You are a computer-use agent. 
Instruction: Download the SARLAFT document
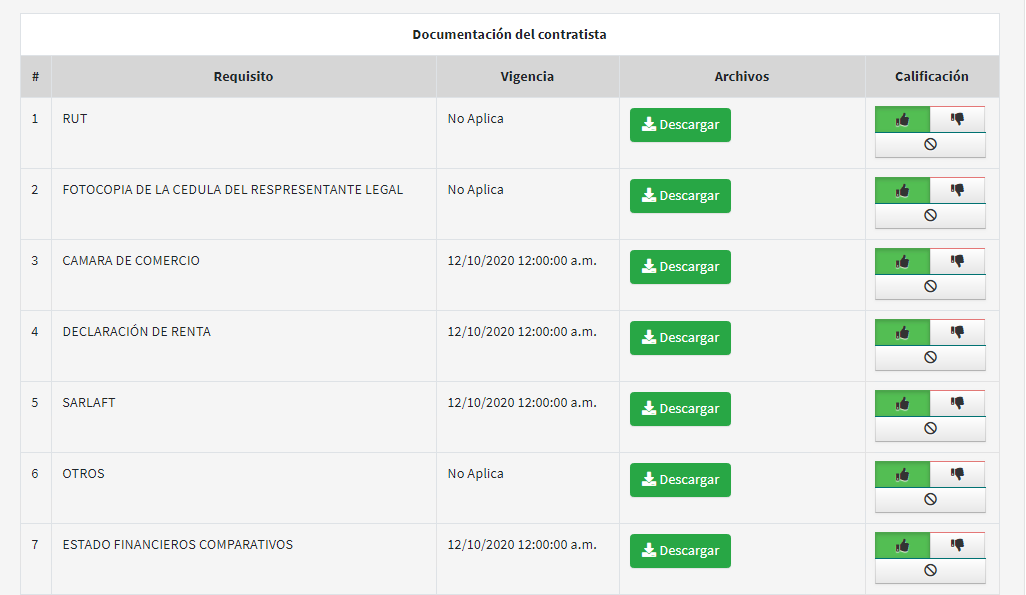680,409
